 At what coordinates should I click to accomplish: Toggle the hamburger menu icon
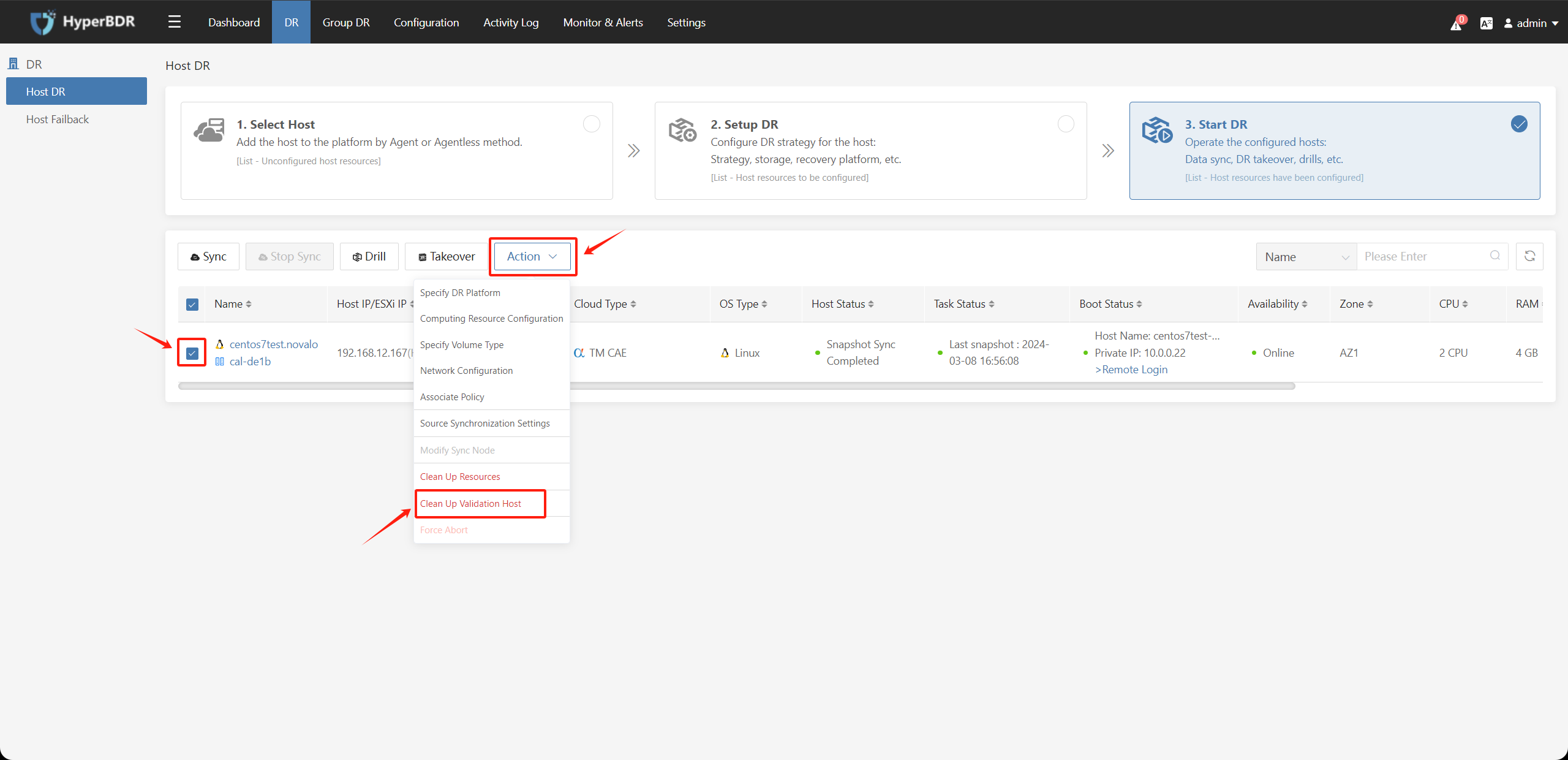coord(175,22)
